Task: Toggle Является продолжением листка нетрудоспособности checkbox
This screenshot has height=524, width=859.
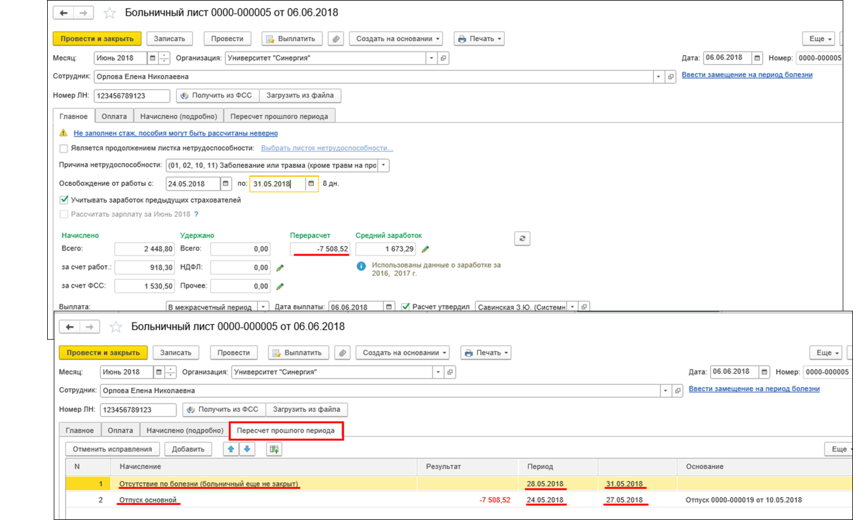Action: 64,149
